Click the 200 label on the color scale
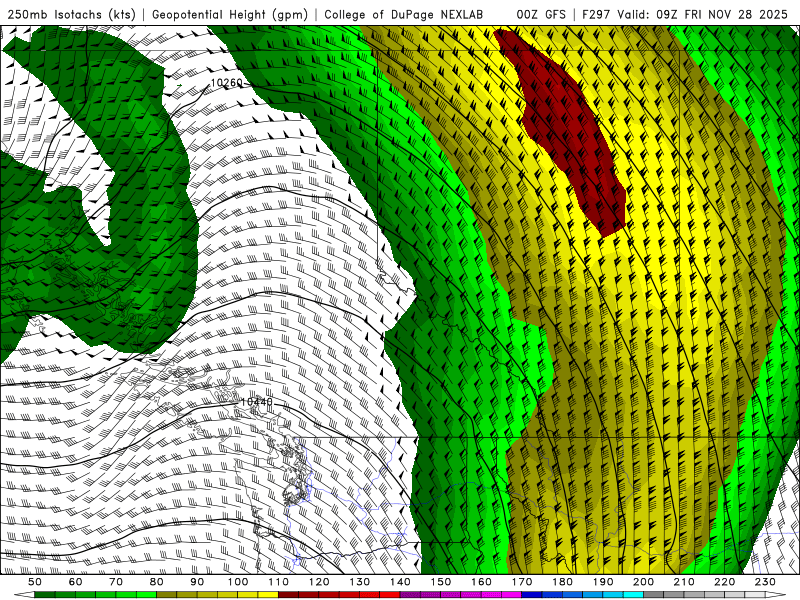The width and height of the screenshot is (800, 600). (644, 582)
